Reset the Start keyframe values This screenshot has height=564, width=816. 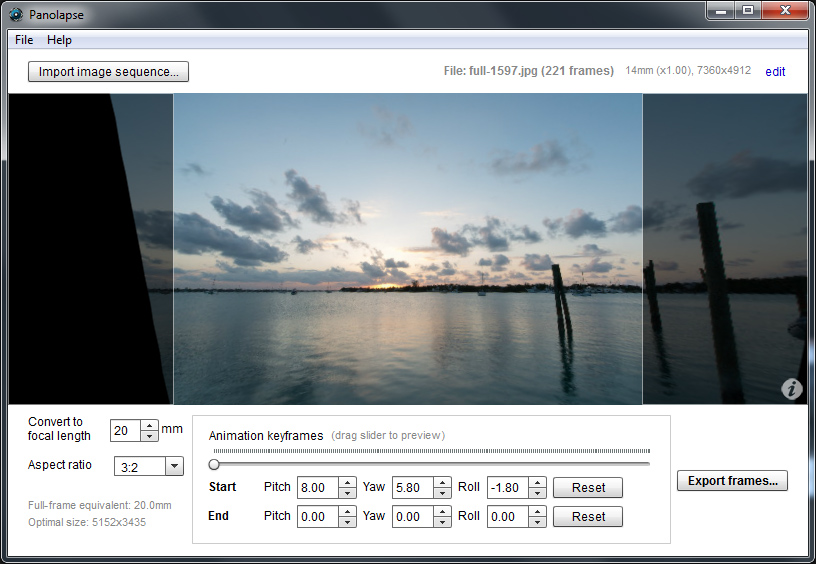[588, 488]
